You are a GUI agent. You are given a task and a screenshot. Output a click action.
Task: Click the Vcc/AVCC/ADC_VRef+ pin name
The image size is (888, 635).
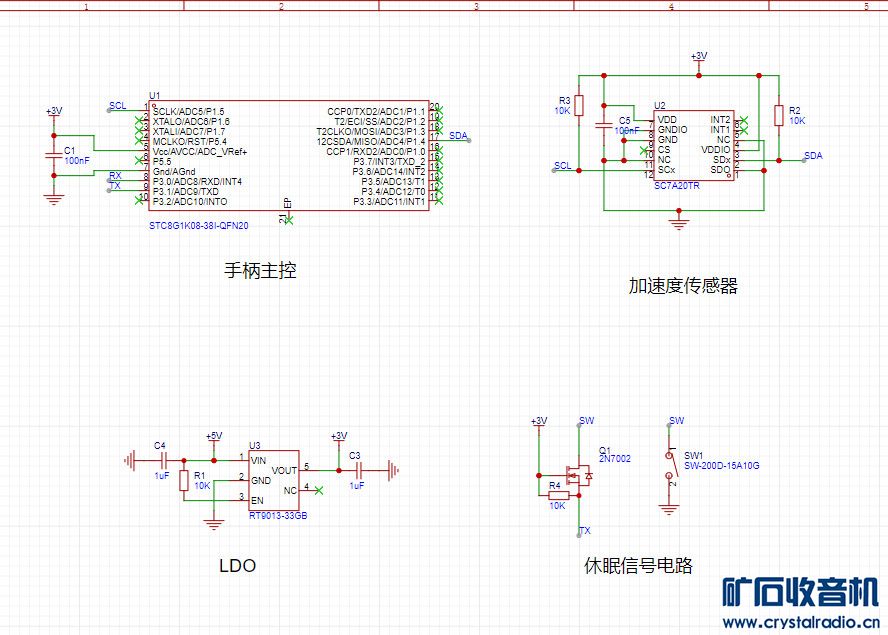pos(200,152)
